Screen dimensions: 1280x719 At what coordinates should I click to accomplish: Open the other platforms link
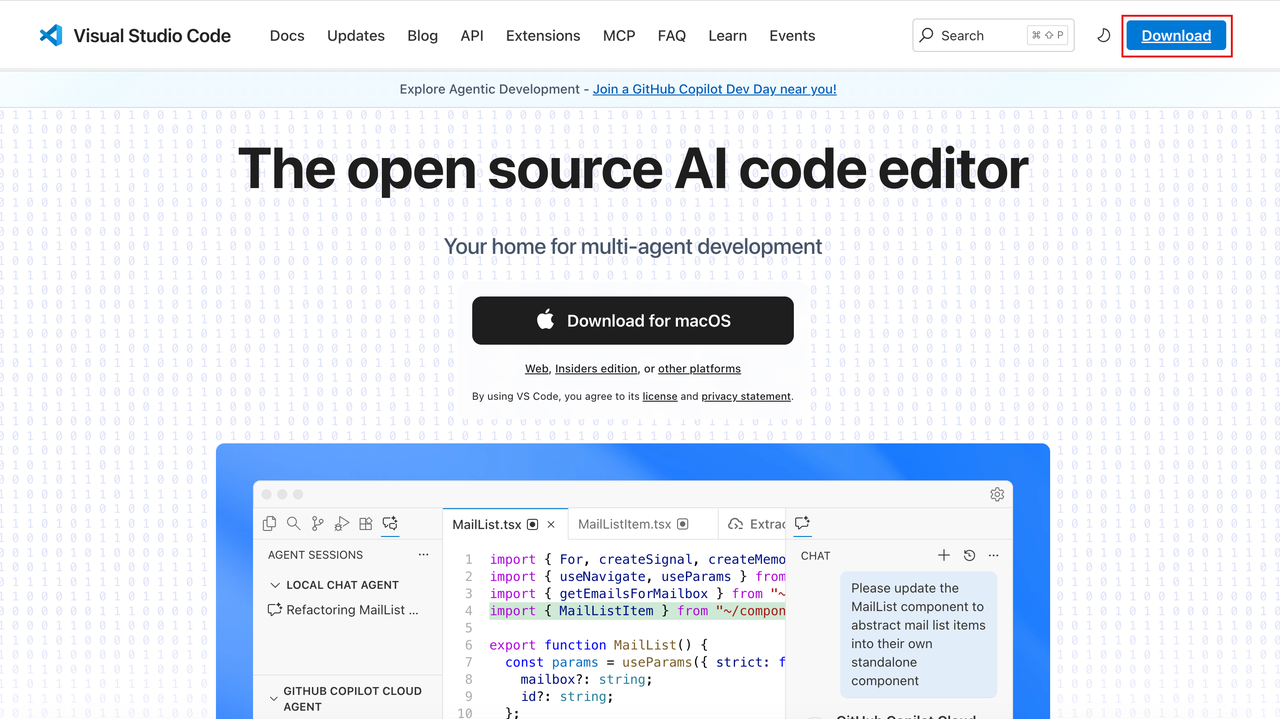pyautogui.click(x=699, y=369)
